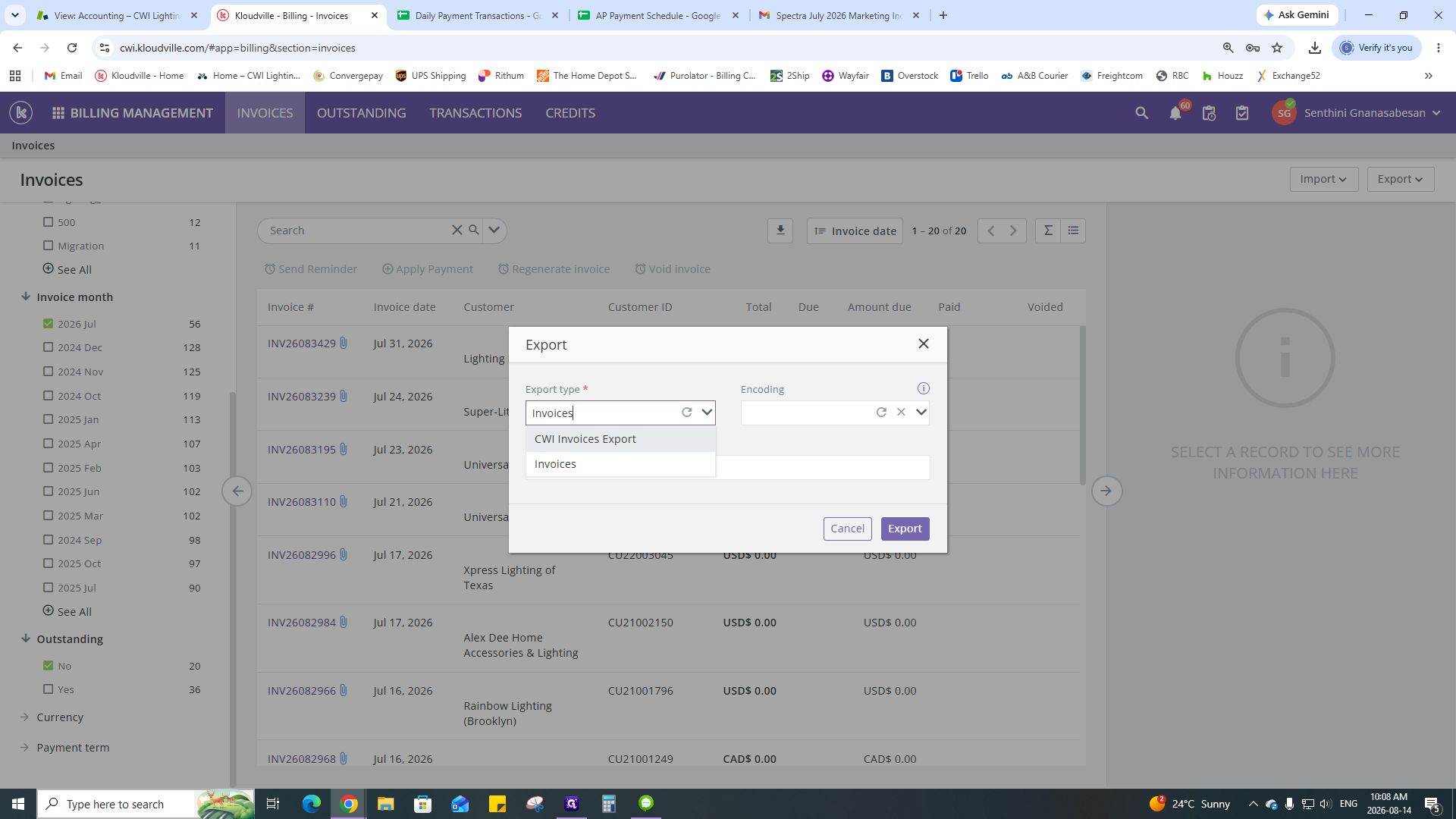Open the Import dropdown
The height and width of the screenshot is (819, 1456).
click(1323, 179)
